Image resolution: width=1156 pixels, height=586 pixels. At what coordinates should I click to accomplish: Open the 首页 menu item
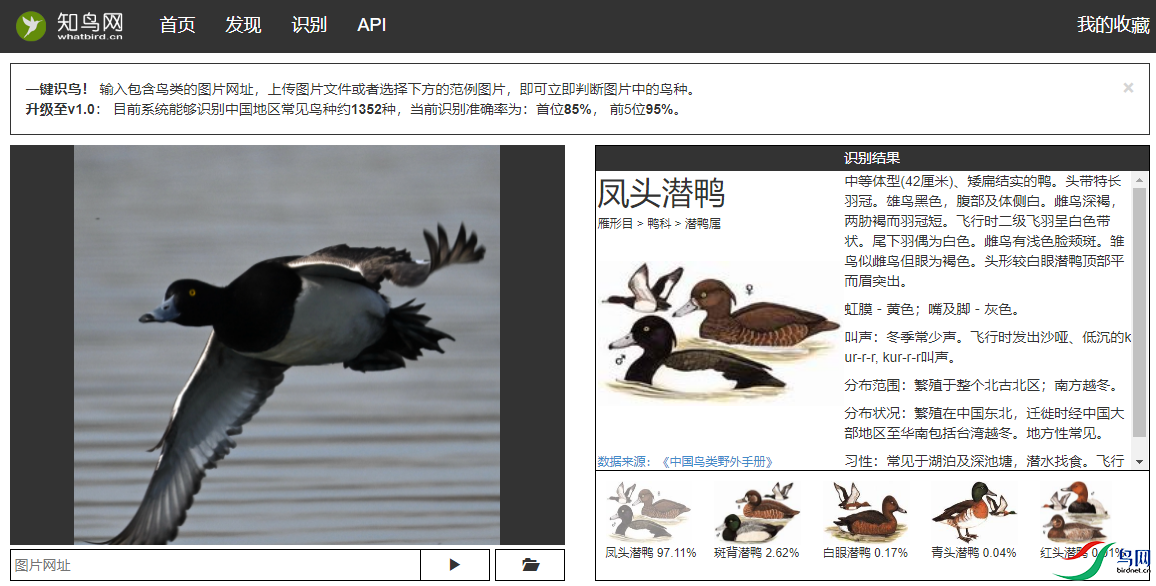coord(177,25)
